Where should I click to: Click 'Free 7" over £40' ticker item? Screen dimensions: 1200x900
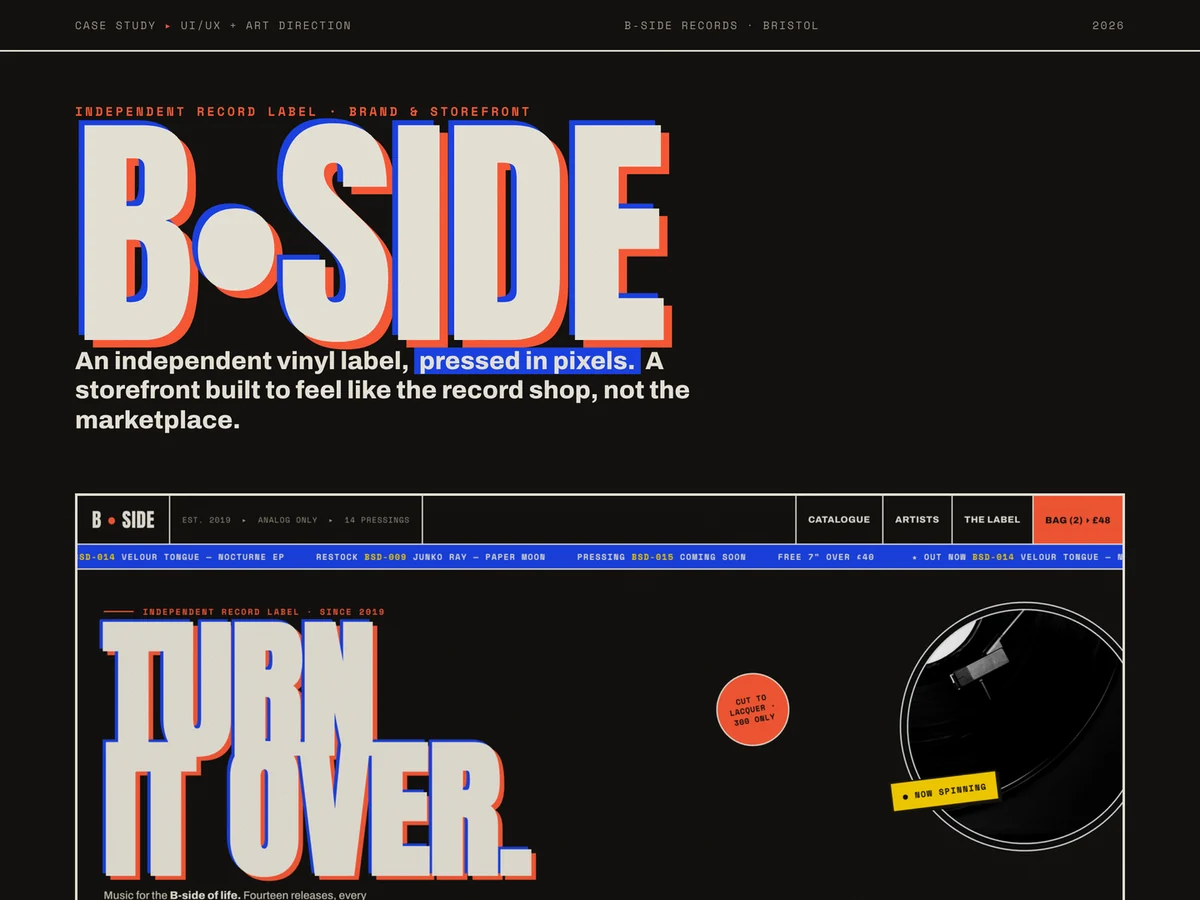[826, 557]
